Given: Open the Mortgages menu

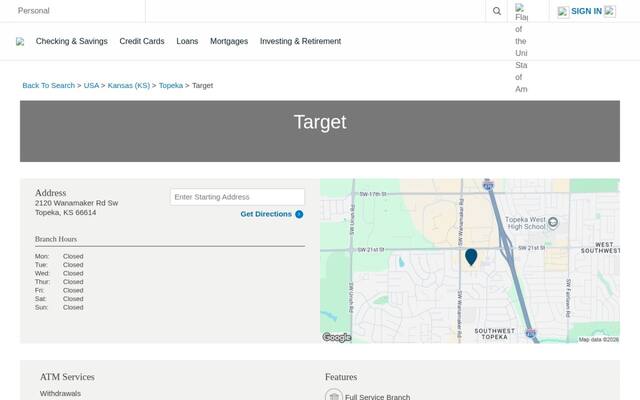Looking at the screenshot, I should pyautogui.click(x=229, y=41).
